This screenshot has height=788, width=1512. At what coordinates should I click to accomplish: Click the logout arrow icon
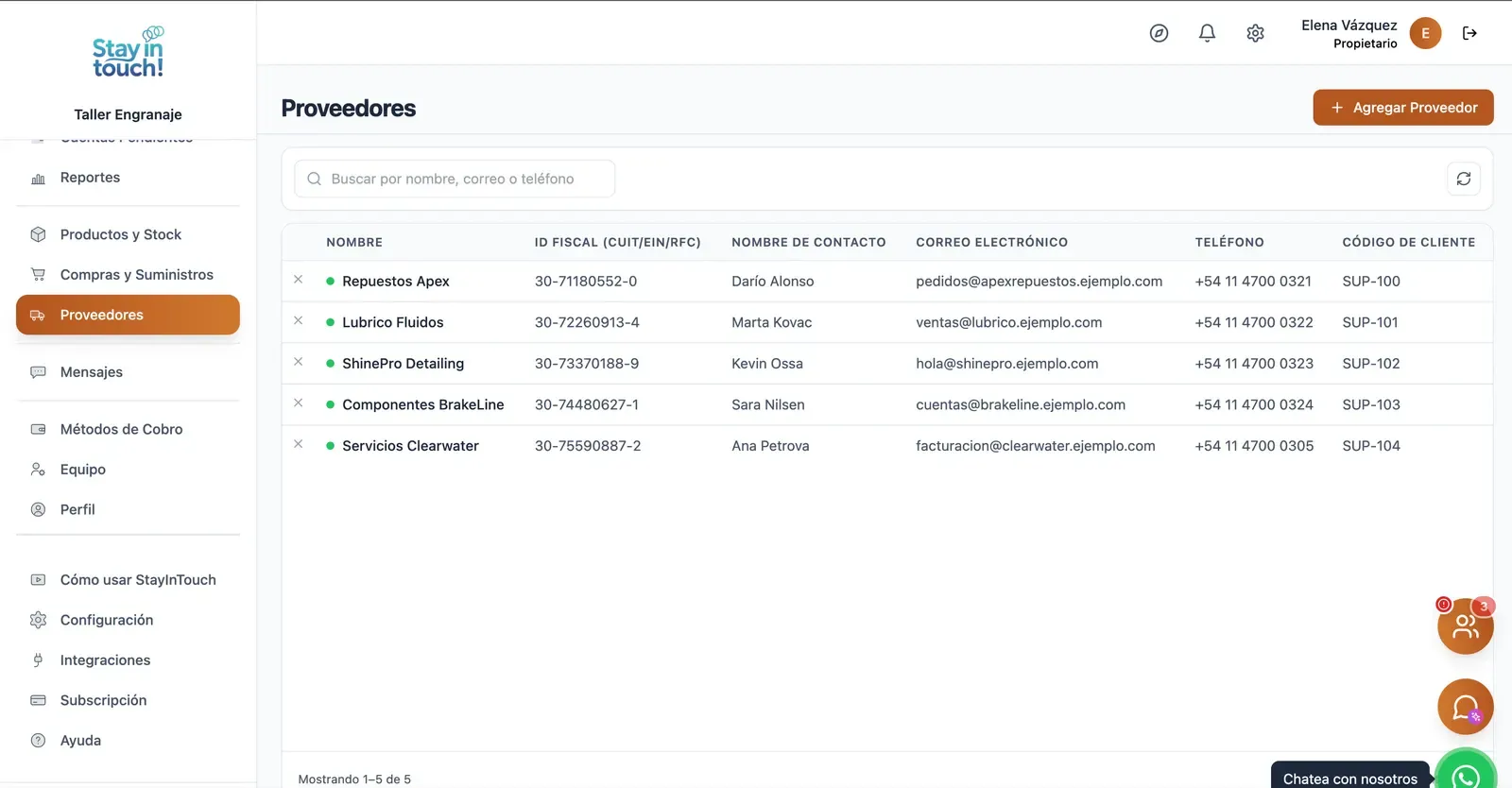(x=1469, y=33)
